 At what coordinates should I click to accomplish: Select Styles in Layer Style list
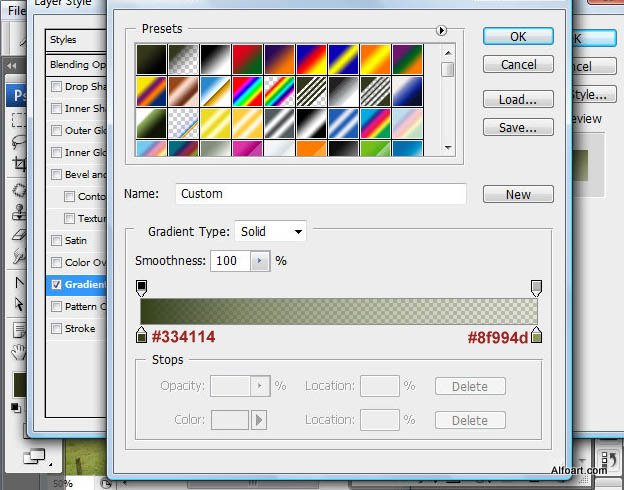64,40
